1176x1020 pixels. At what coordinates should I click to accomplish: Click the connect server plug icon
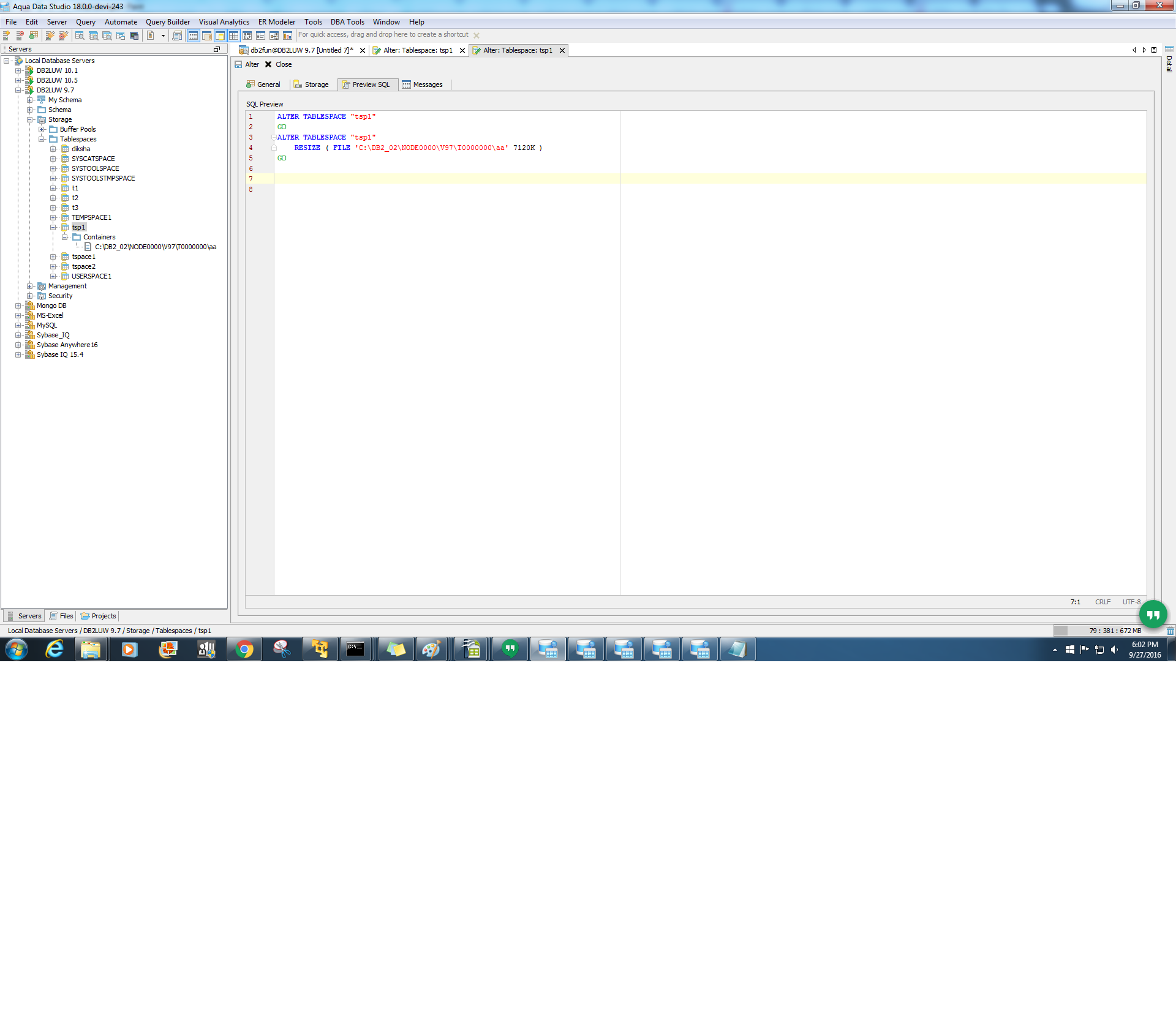point(50,36)
